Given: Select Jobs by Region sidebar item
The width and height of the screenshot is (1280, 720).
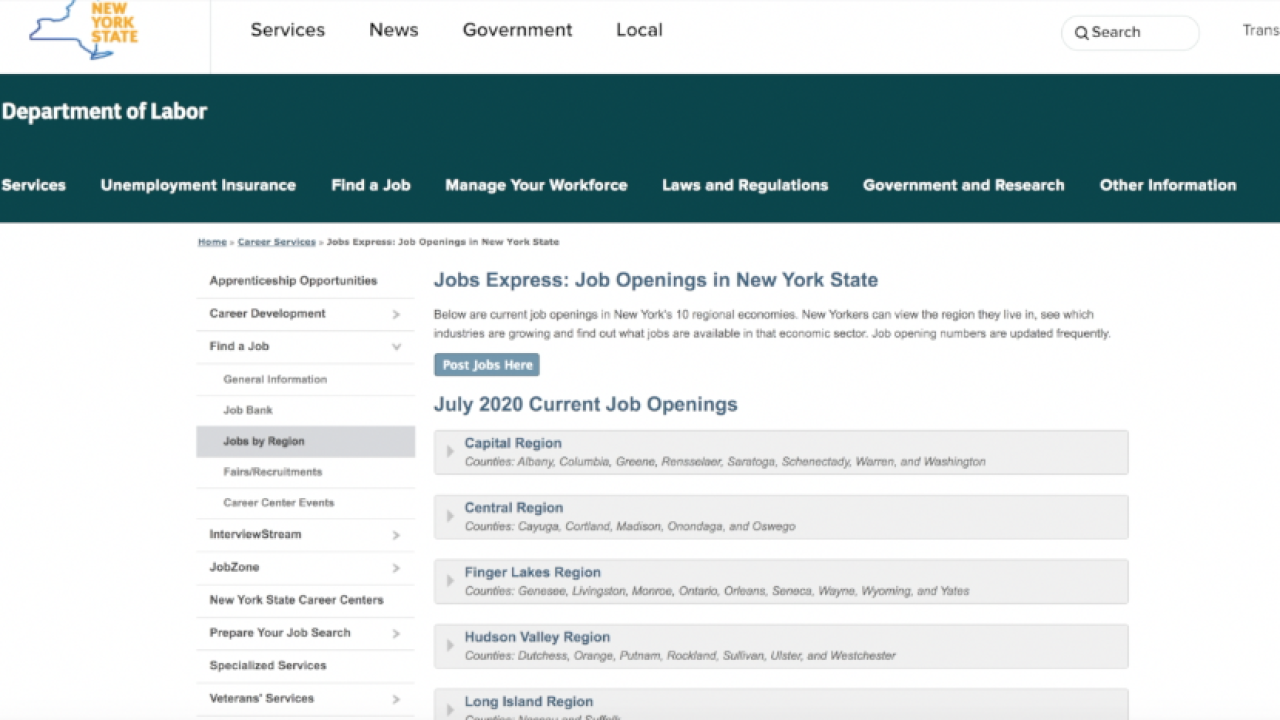Looking at the screenshot, I should pos(264,441).
